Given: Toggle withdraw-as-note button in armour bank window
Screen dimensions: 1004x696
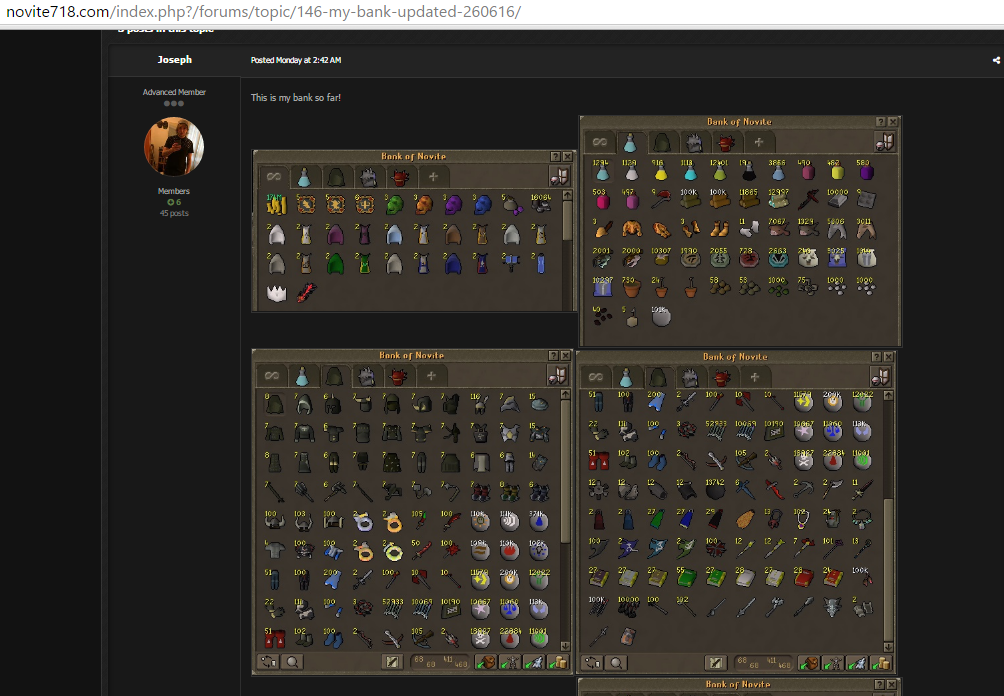Looking at the screenshot, I should 391,662.
